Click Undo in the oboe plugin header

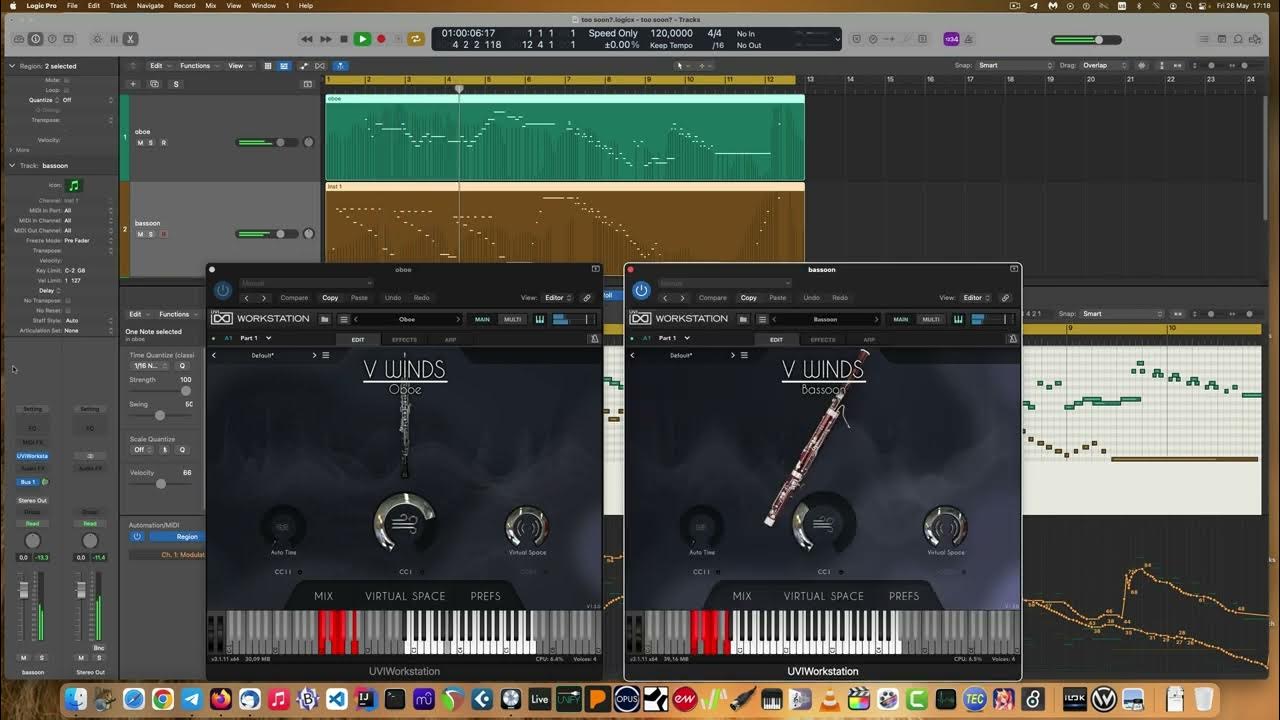[393, 297]
